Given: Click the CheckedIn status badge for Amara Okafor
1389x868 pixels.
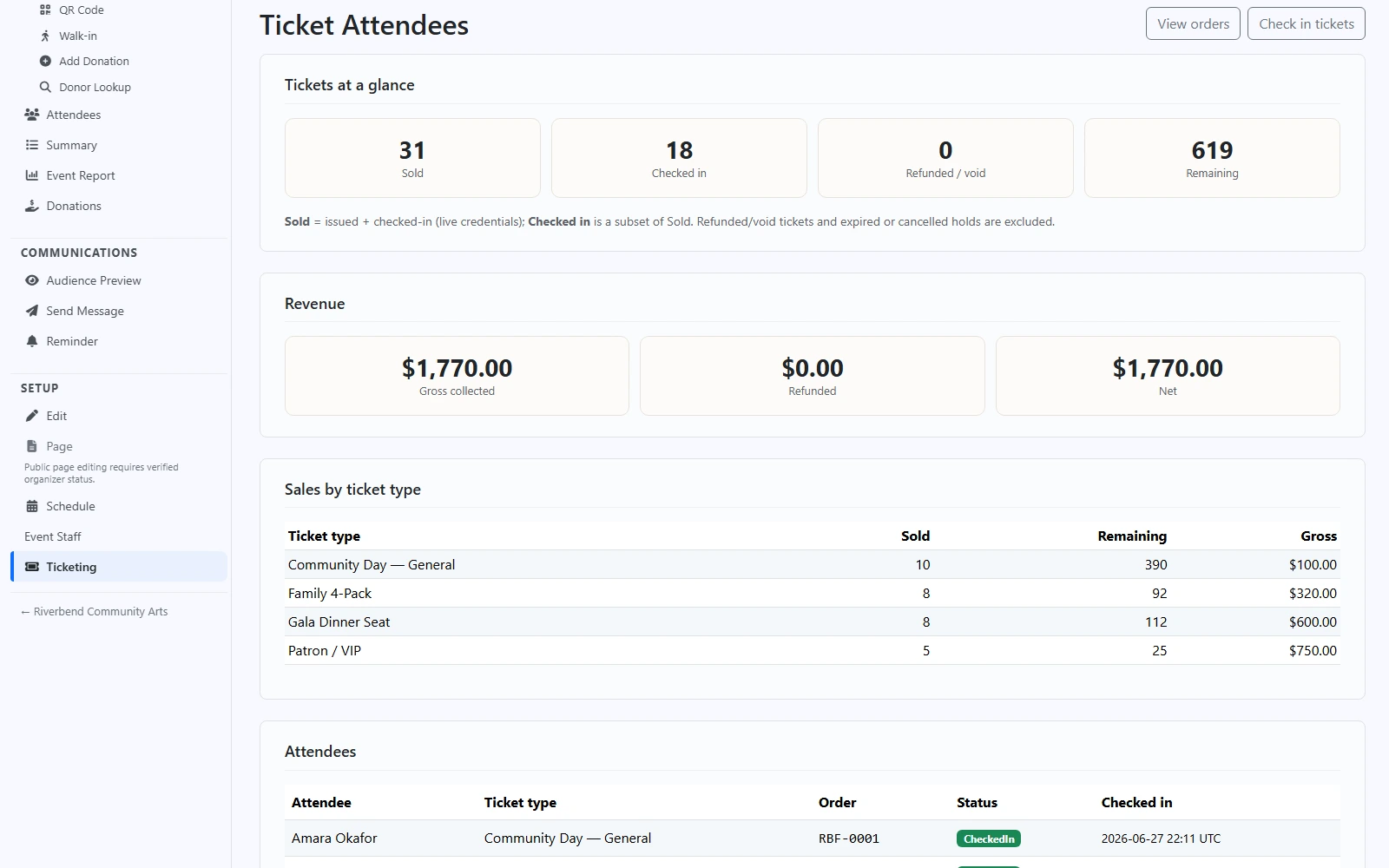Looking at the screenshot, I should click(989, 838).
